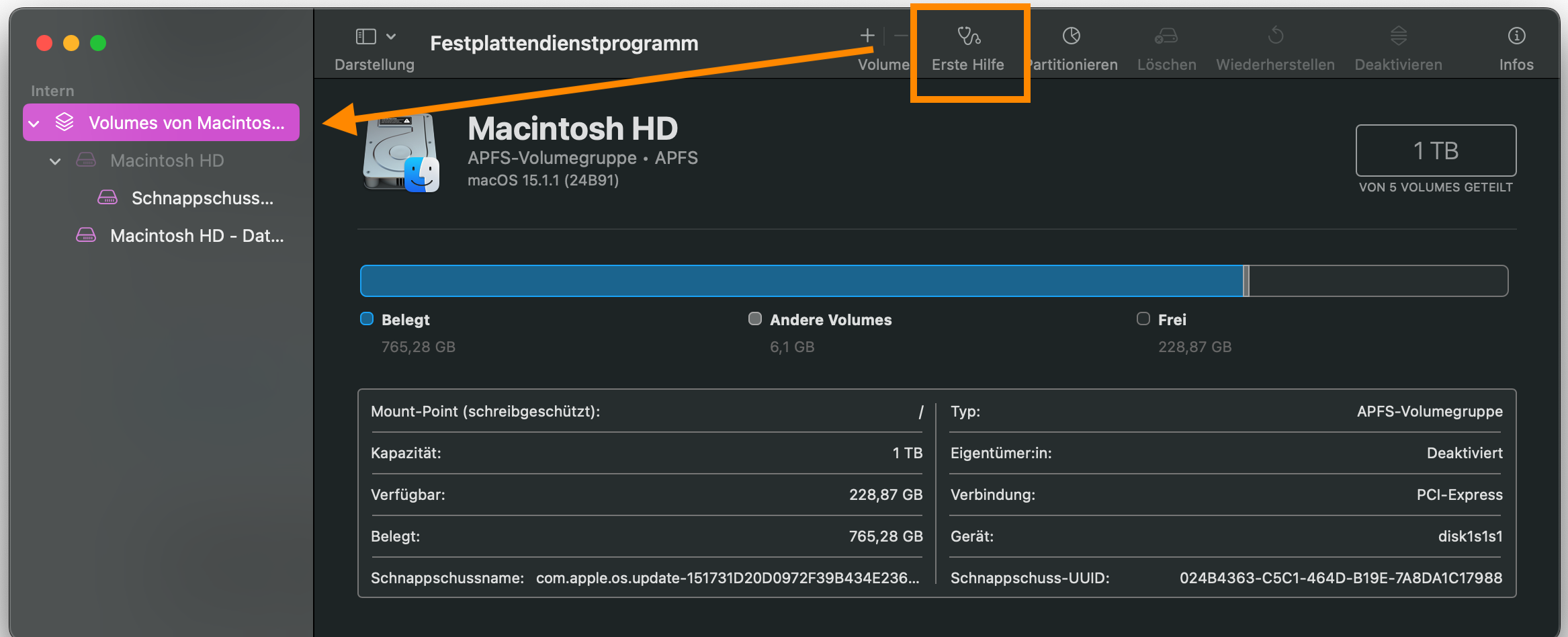Screen dimensions: 1568x637
Task: Open the Infos information panel
Action: click(1516, 36)
